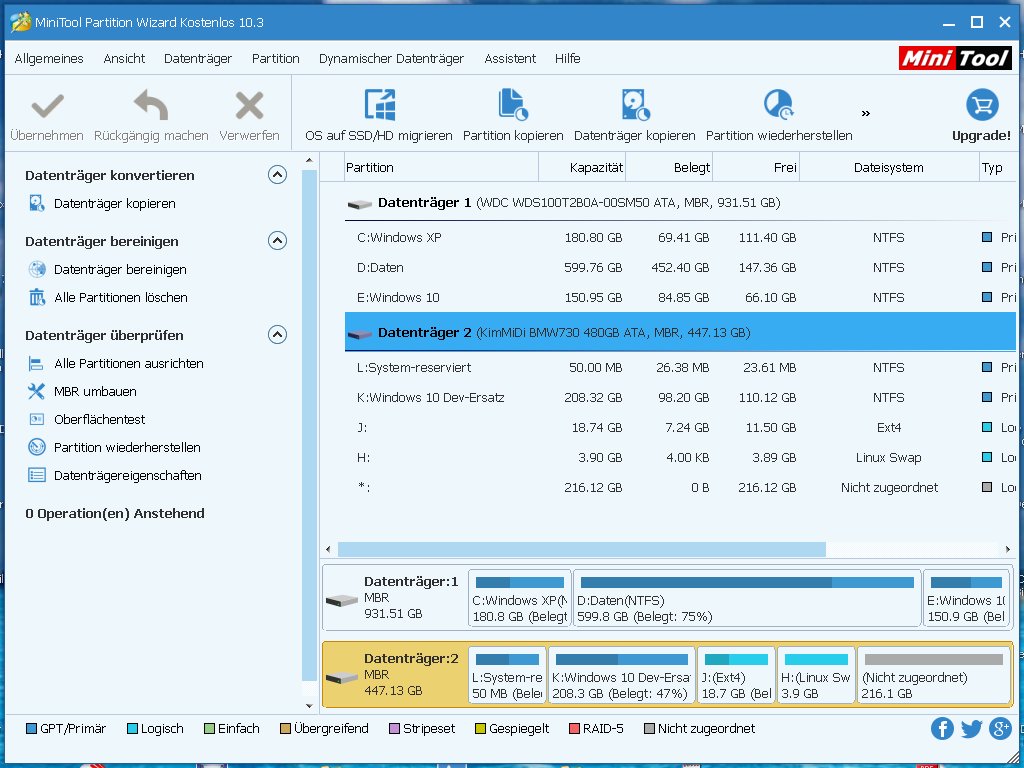
Task: Click the Datenträger:1 disk map header
Action: click(394, 598)
